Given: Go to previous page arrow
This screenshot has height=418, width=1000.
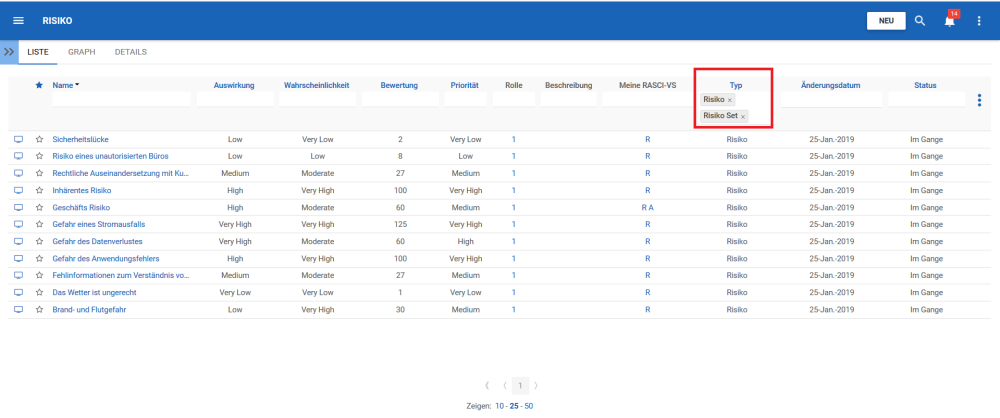Looking at the screenshot, I should tap(504, 385).
